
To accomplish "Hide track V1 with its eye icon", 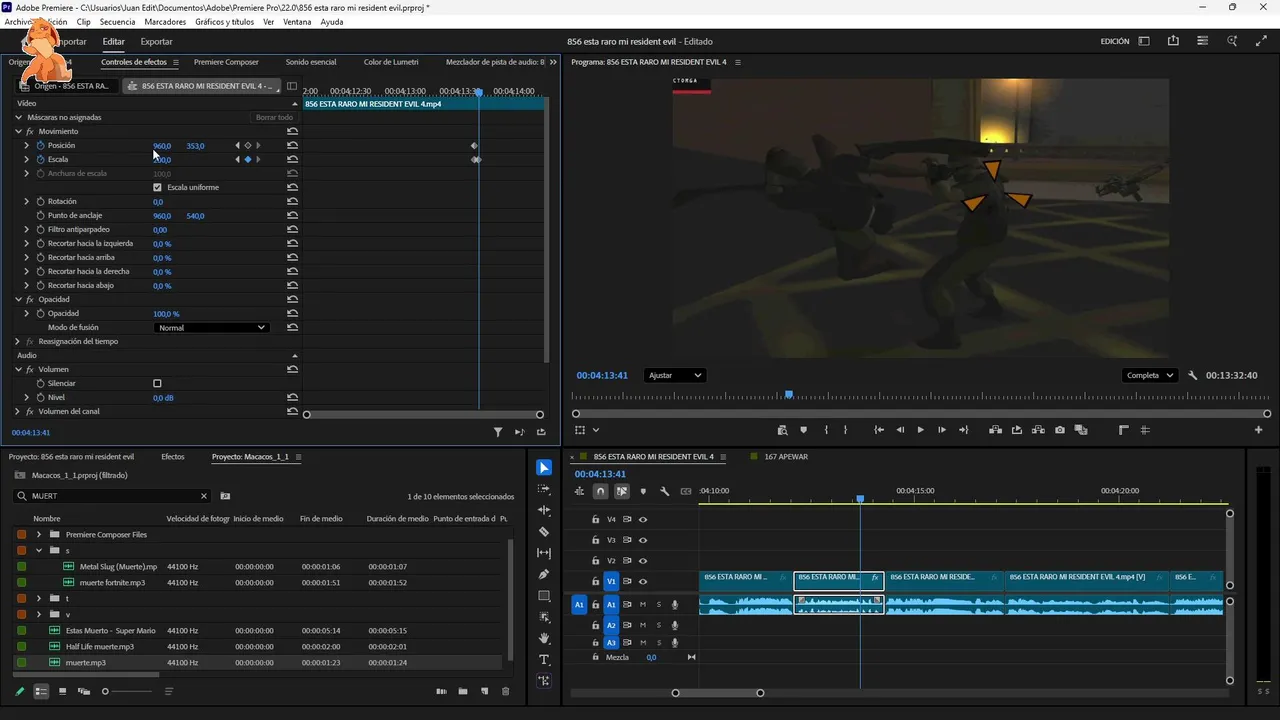I will pyautogui.click(x=643, y=581).
